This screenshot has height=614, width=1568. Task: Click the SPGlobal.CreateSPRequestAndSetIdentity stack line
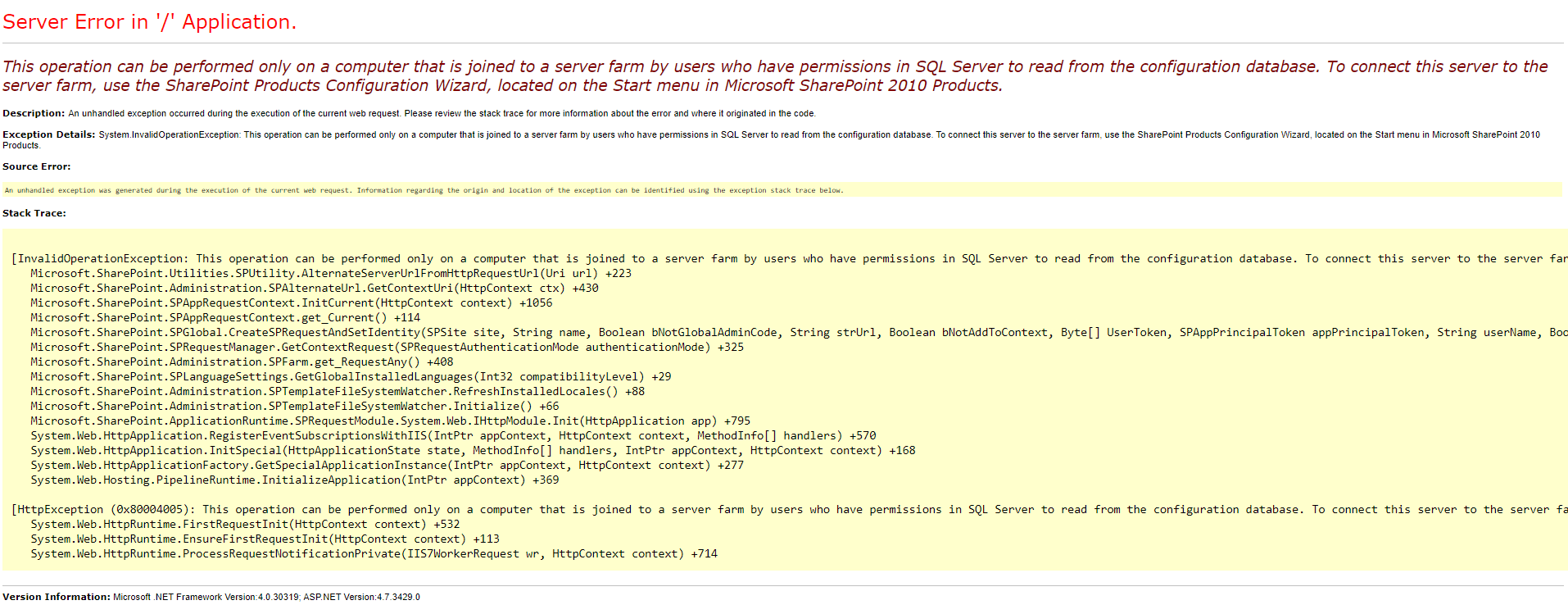799,332
